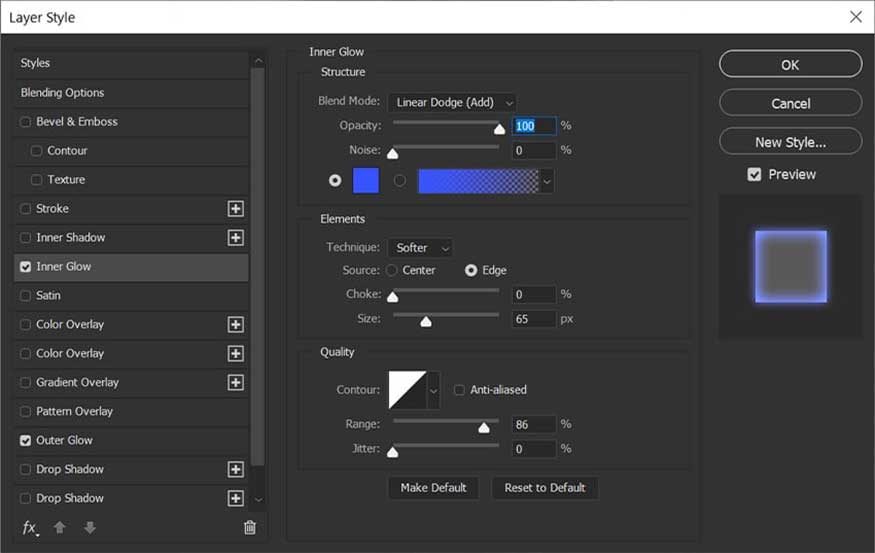Move effect up with the up arrow
The image size is (875, 553).
click(60, 527)
